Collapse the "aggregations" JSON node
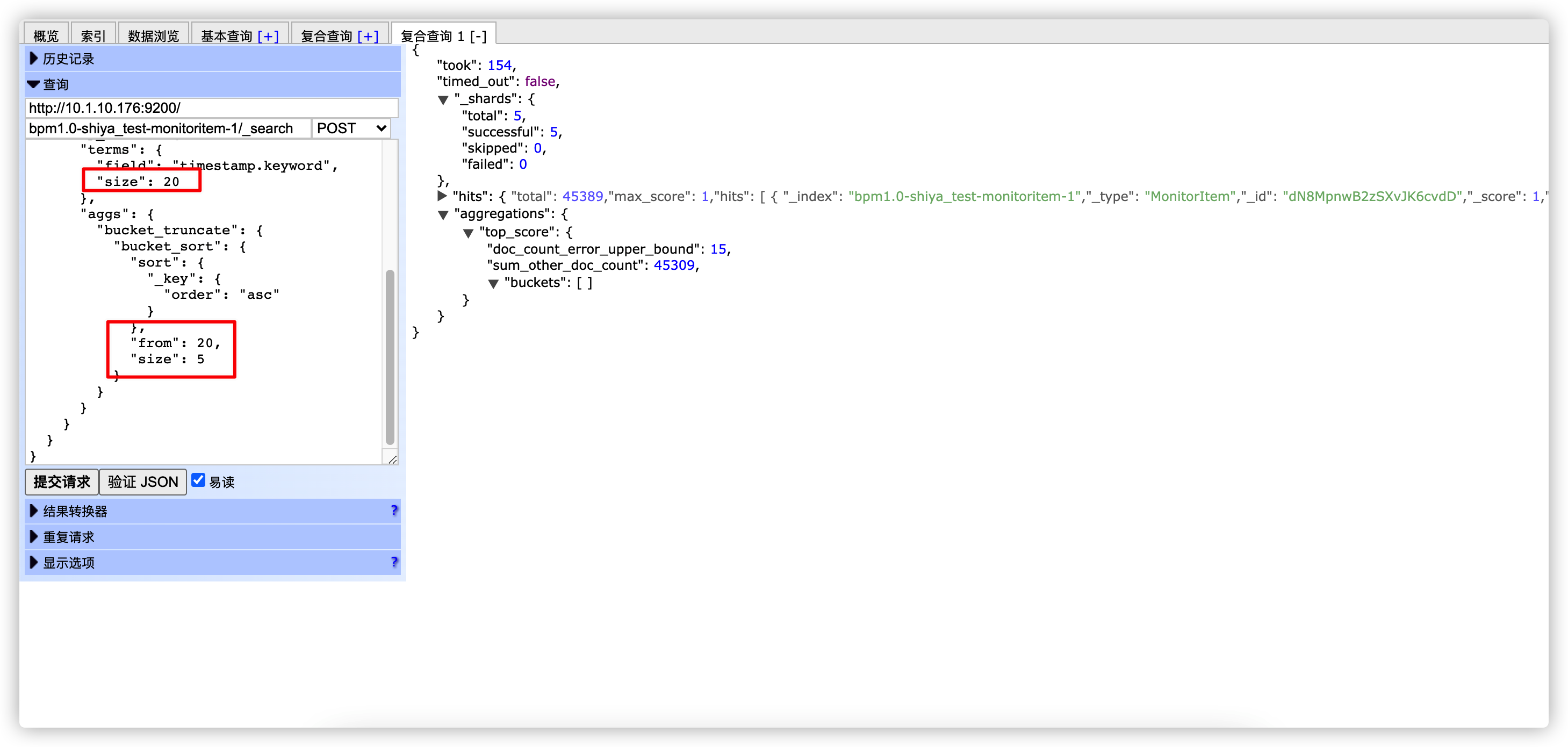Screen dimensions: 1568x747 (443, 214)
